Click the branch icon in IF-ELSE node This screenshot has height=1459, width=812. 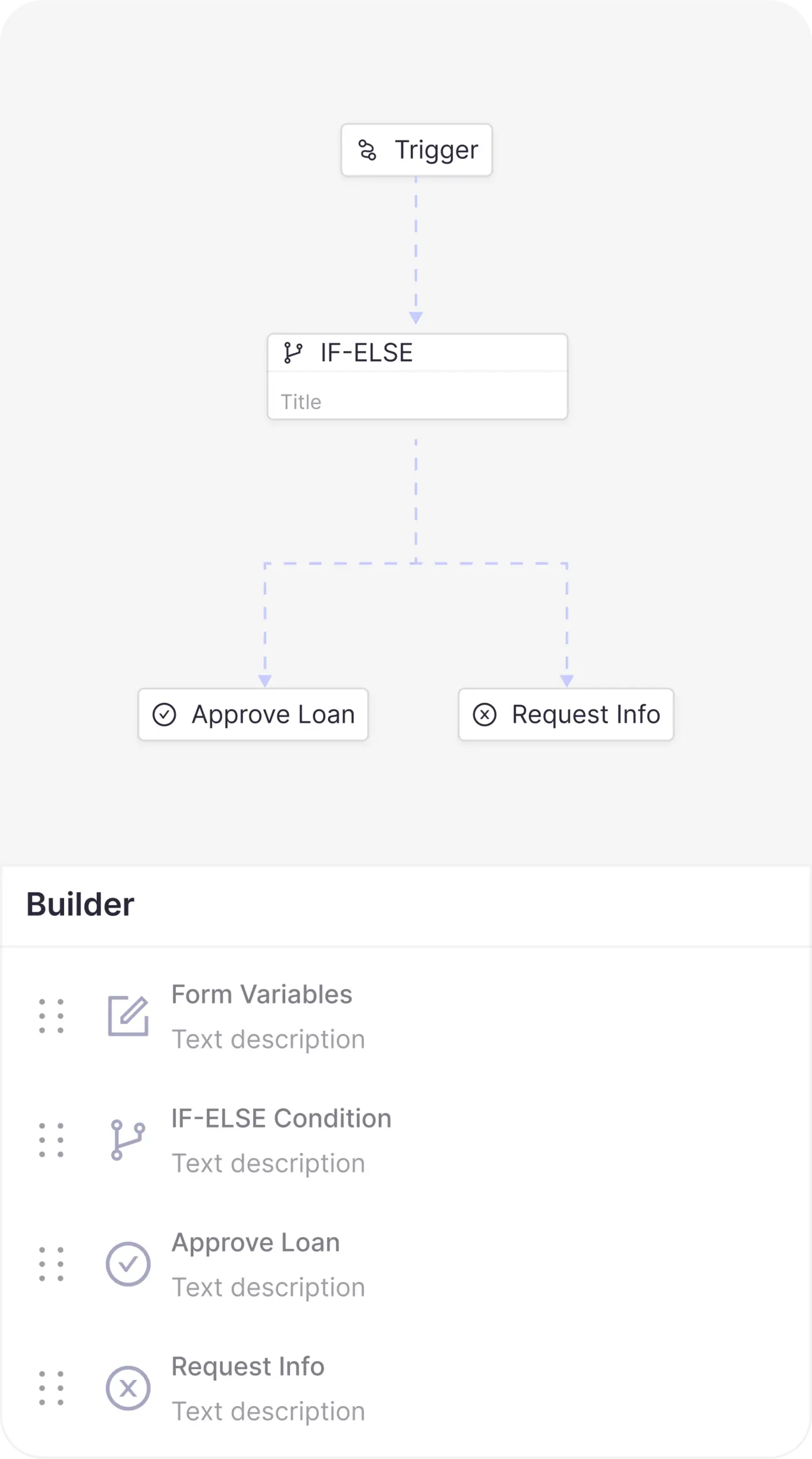[x=293, y=353]
